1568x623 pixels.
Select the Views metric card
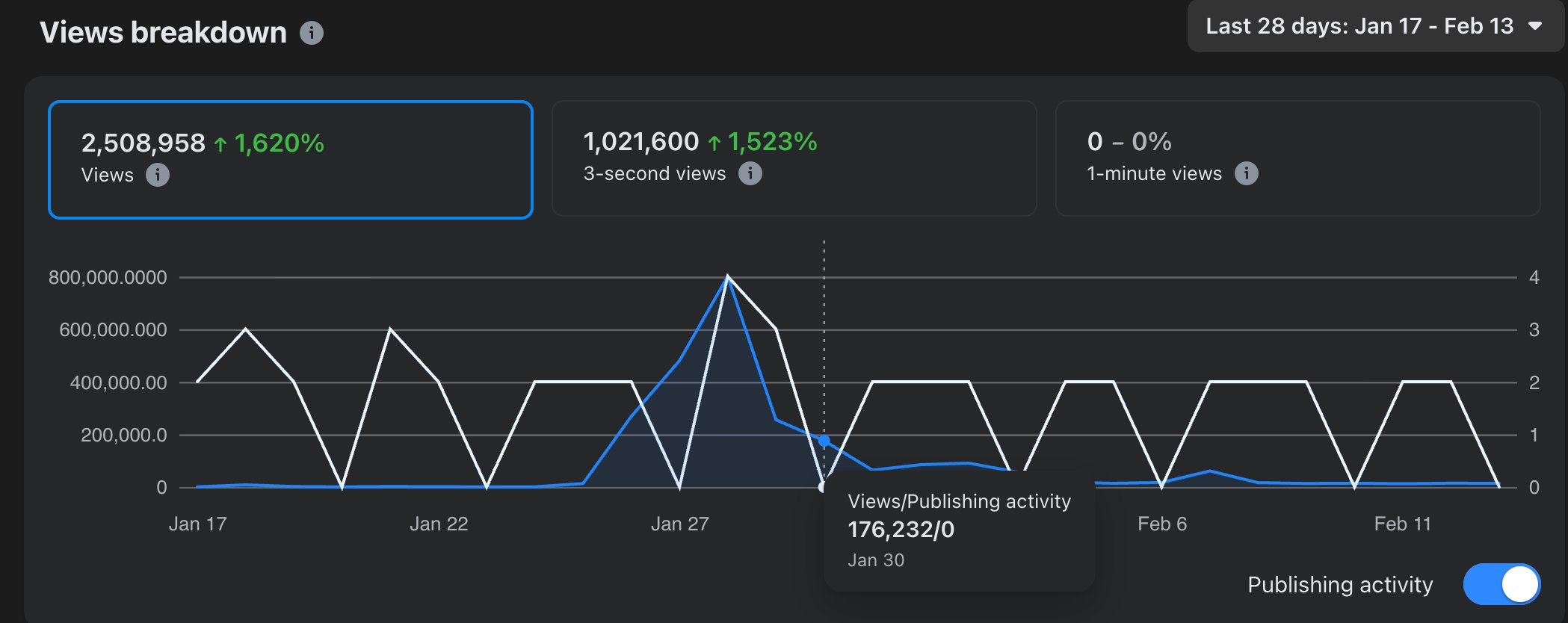click(290, 160)
